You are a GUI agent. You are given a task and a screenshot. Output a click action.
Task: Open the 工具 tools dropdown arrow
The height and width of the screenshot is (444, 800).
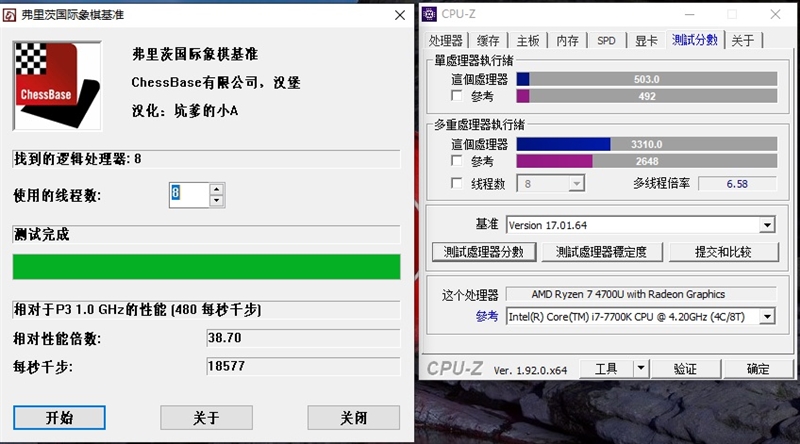pos(641,368)
